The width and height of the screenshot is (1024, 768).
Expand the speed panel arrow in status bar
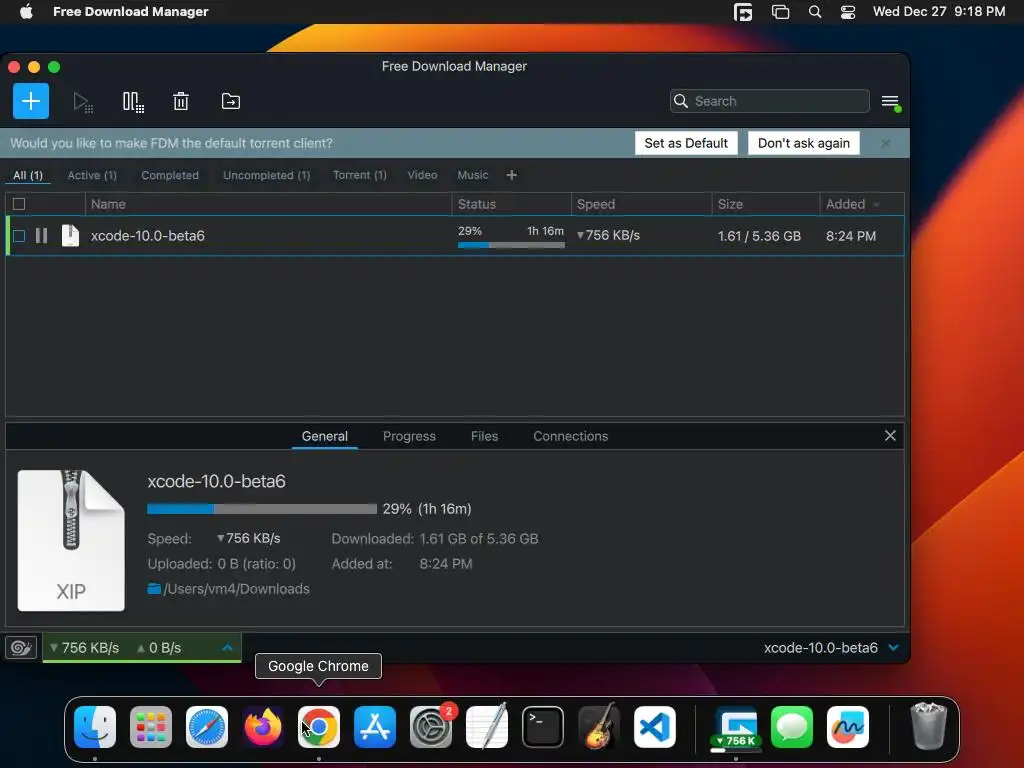227,648
